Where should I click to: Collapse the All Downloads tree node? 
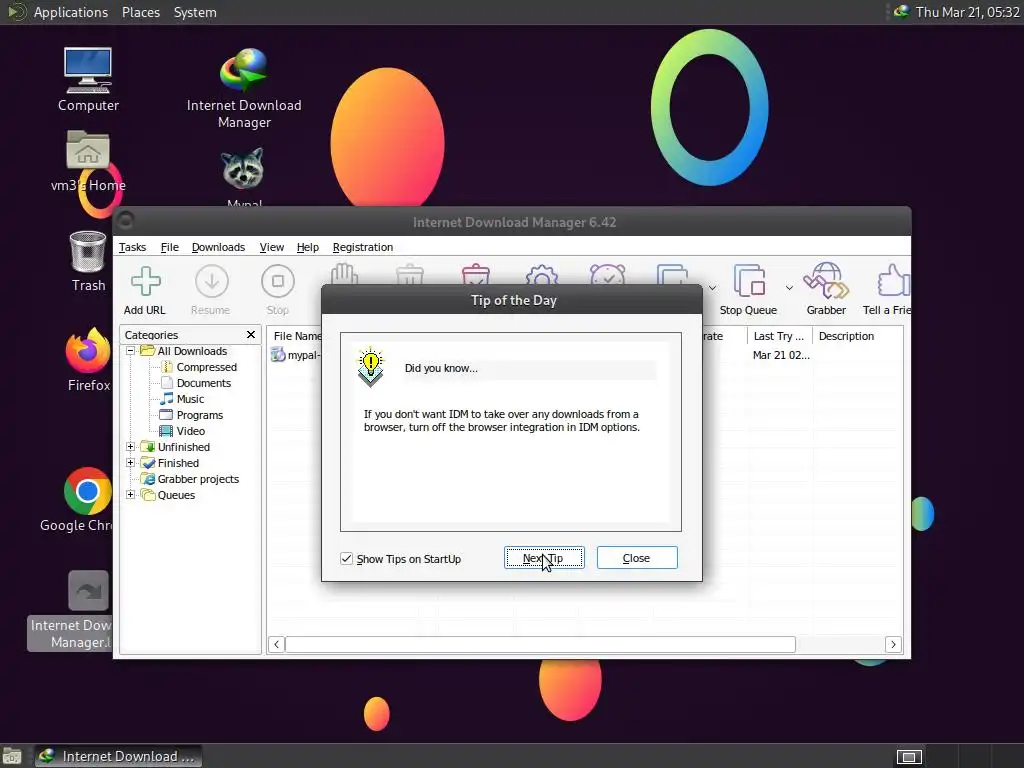coord(130,351)
